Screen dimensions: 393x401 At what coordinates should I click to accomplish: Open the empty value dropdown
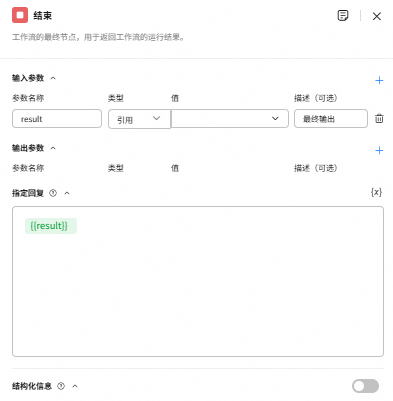point(230,118)
